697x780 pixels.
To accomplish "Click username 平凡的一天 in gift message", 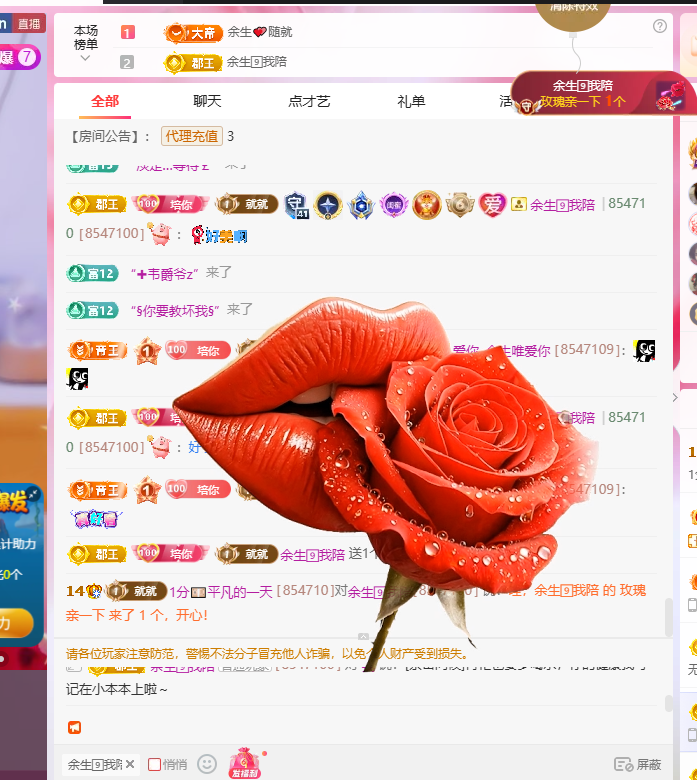I will (240, 592).
